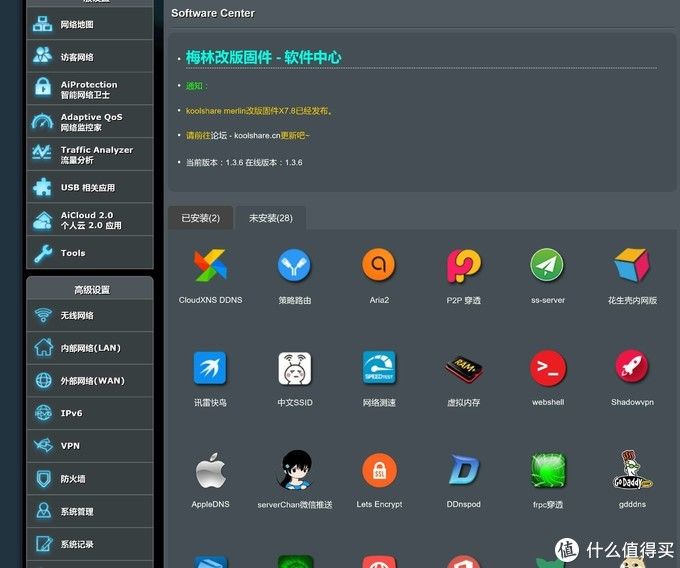Click the 网络地图 network map icon
The height and width of the screenshot is (568, 680).
[42, 24]
